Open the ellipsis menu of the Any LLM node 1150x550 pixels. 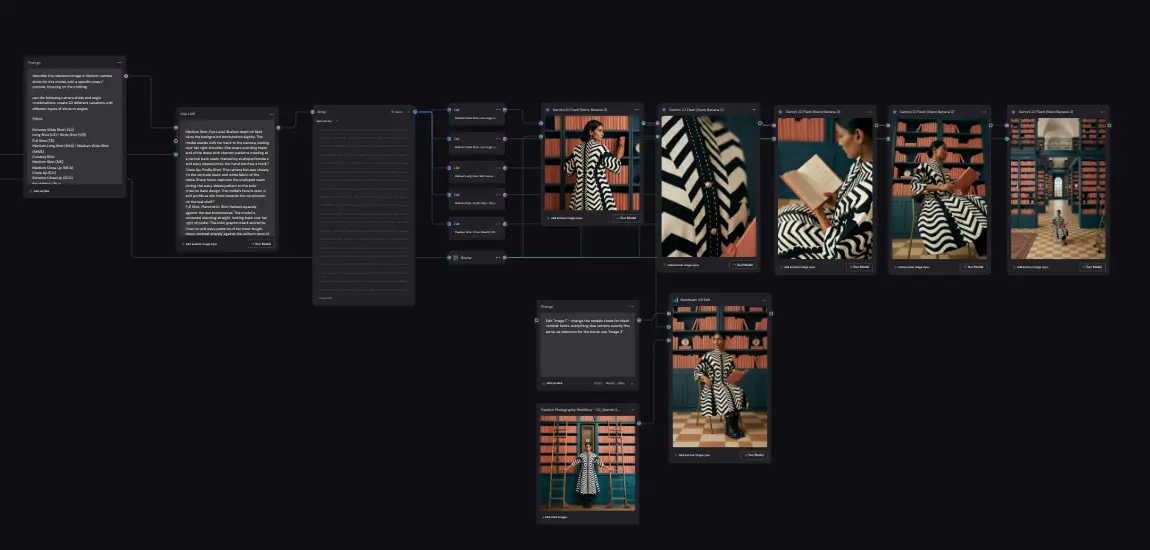[271, 114]
